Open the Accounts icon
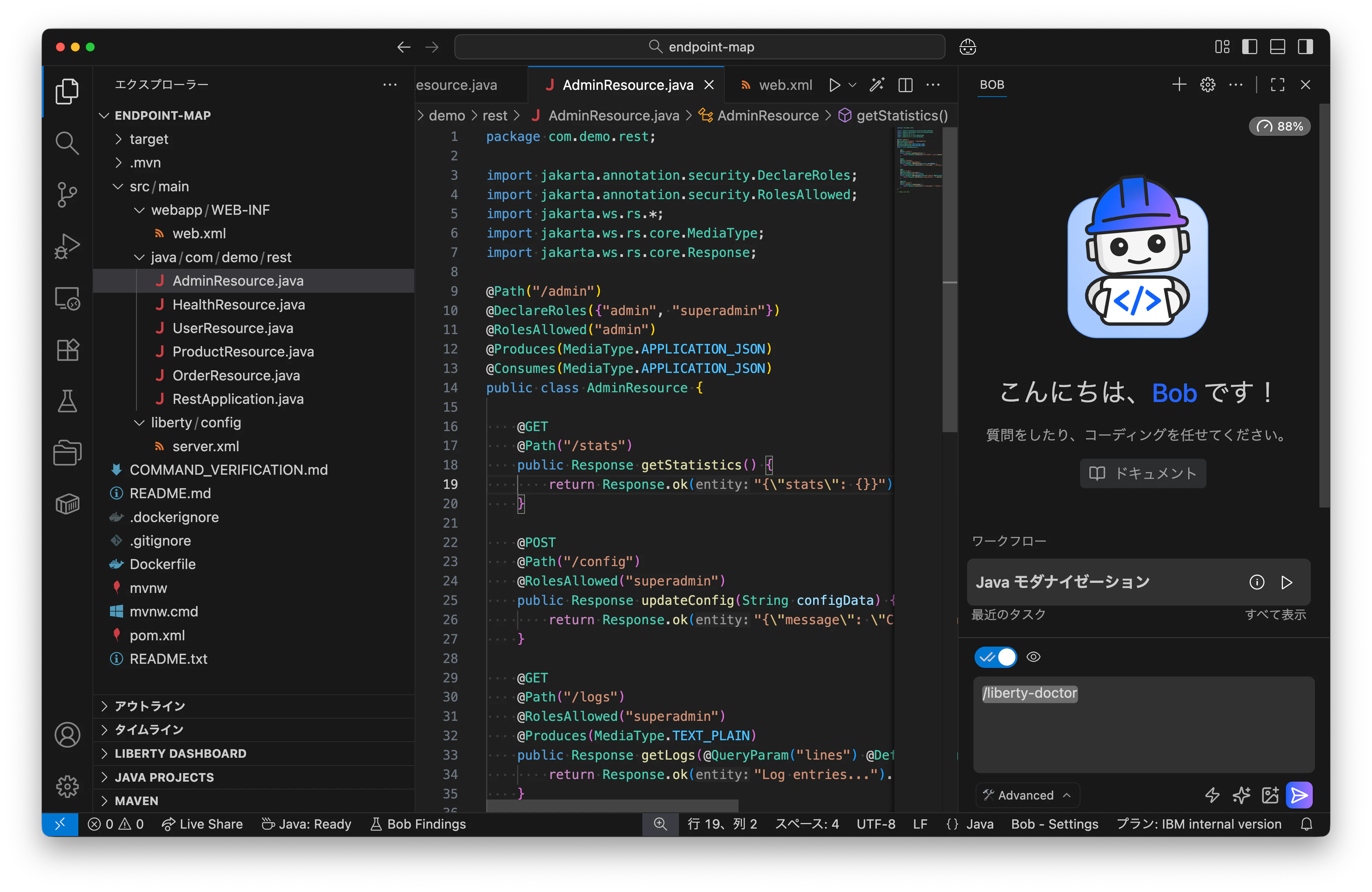This screenshot has height=892, width=1372. [67, 735]
